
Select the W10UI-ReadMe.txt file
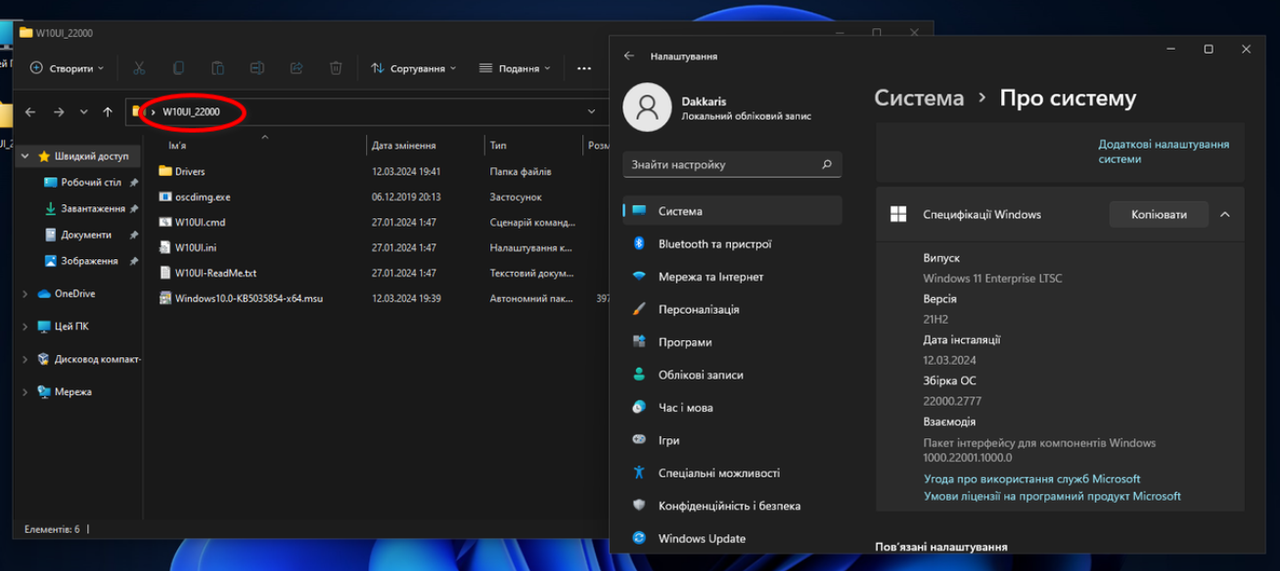pos(208,272)
